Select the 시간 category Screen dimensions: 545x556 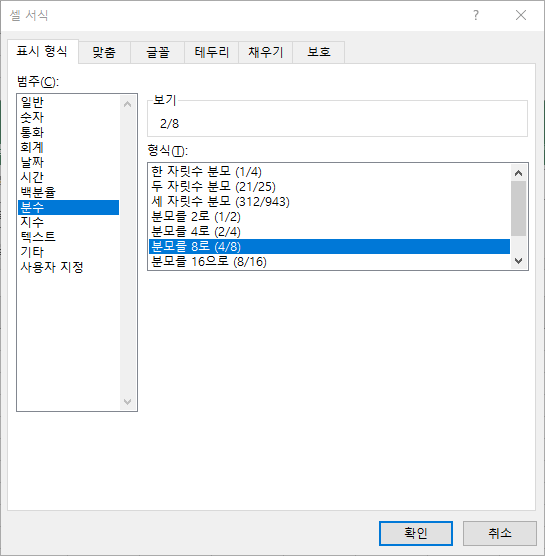[x=68, y=177]
